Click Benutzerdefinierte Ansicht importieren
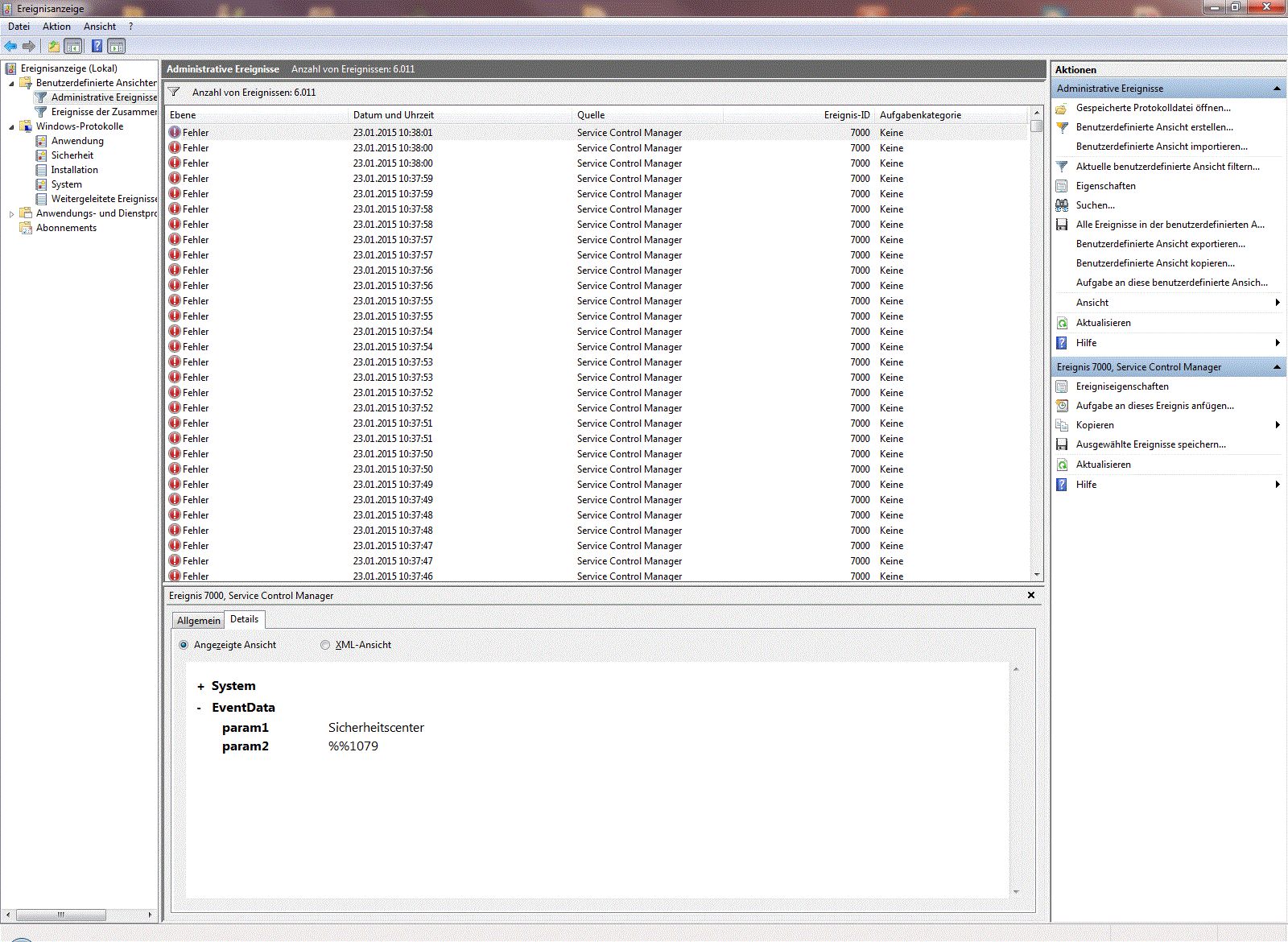This screenshot has width=1288, height=942. pyautogui.click(x=1162, y=147)
